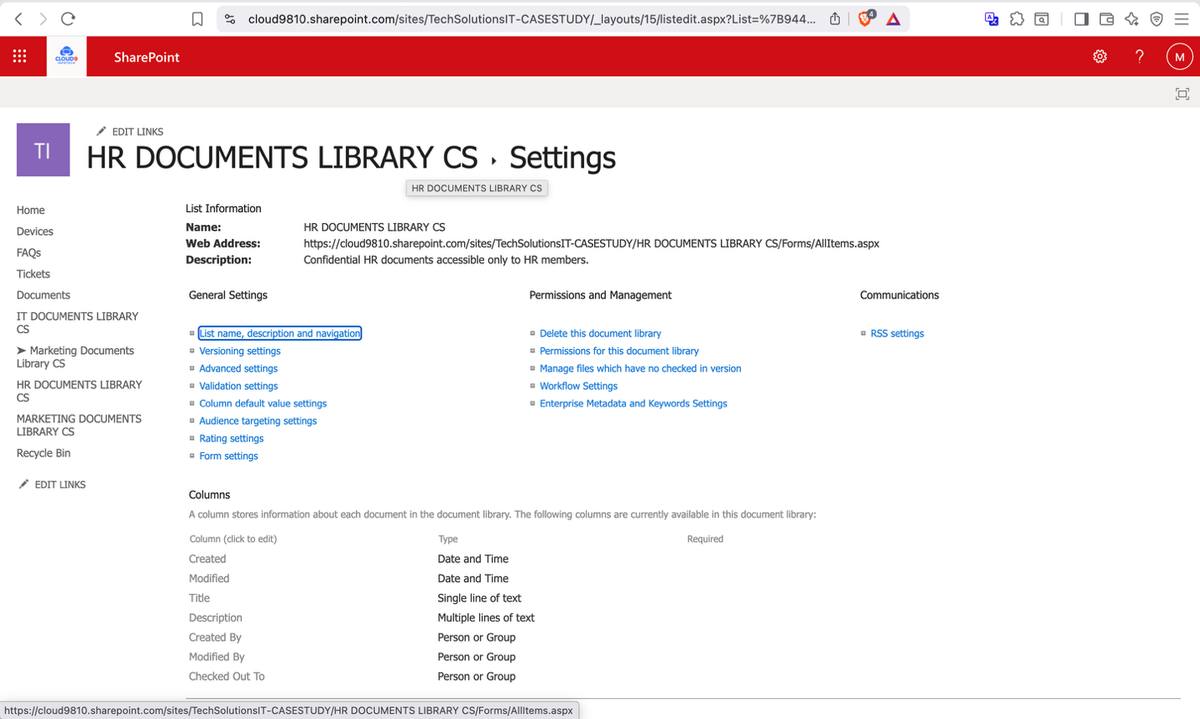Click the Checked Out To column name
This screenshot has height=719, width=1200.
[227, 676]
